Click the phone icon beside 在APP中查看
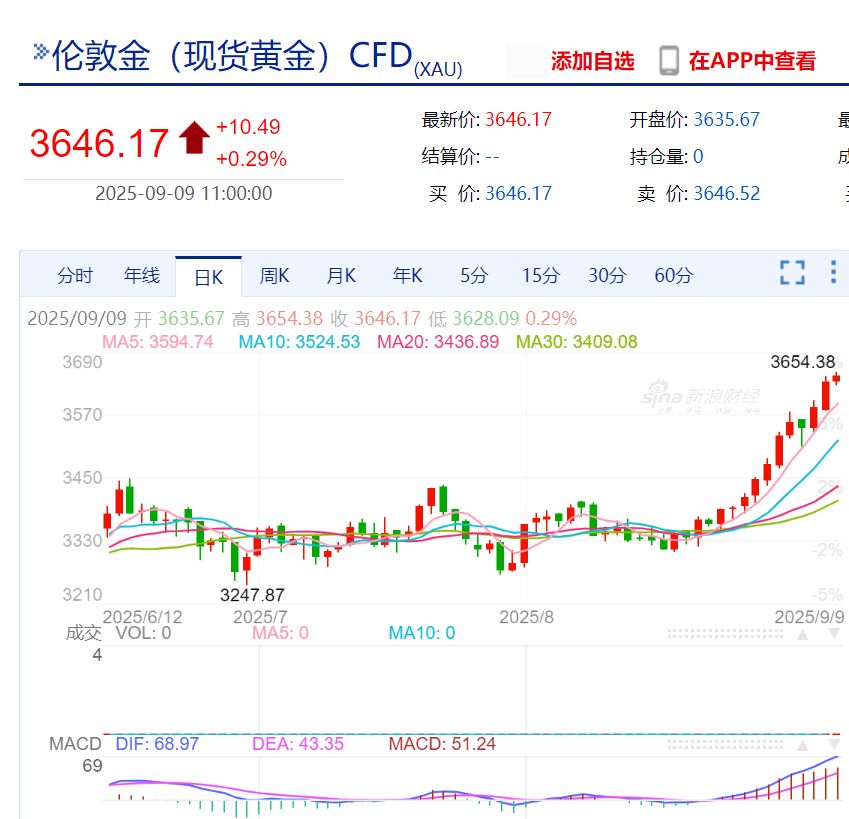This screenshot has height=819, width=849. click(669, 61)
